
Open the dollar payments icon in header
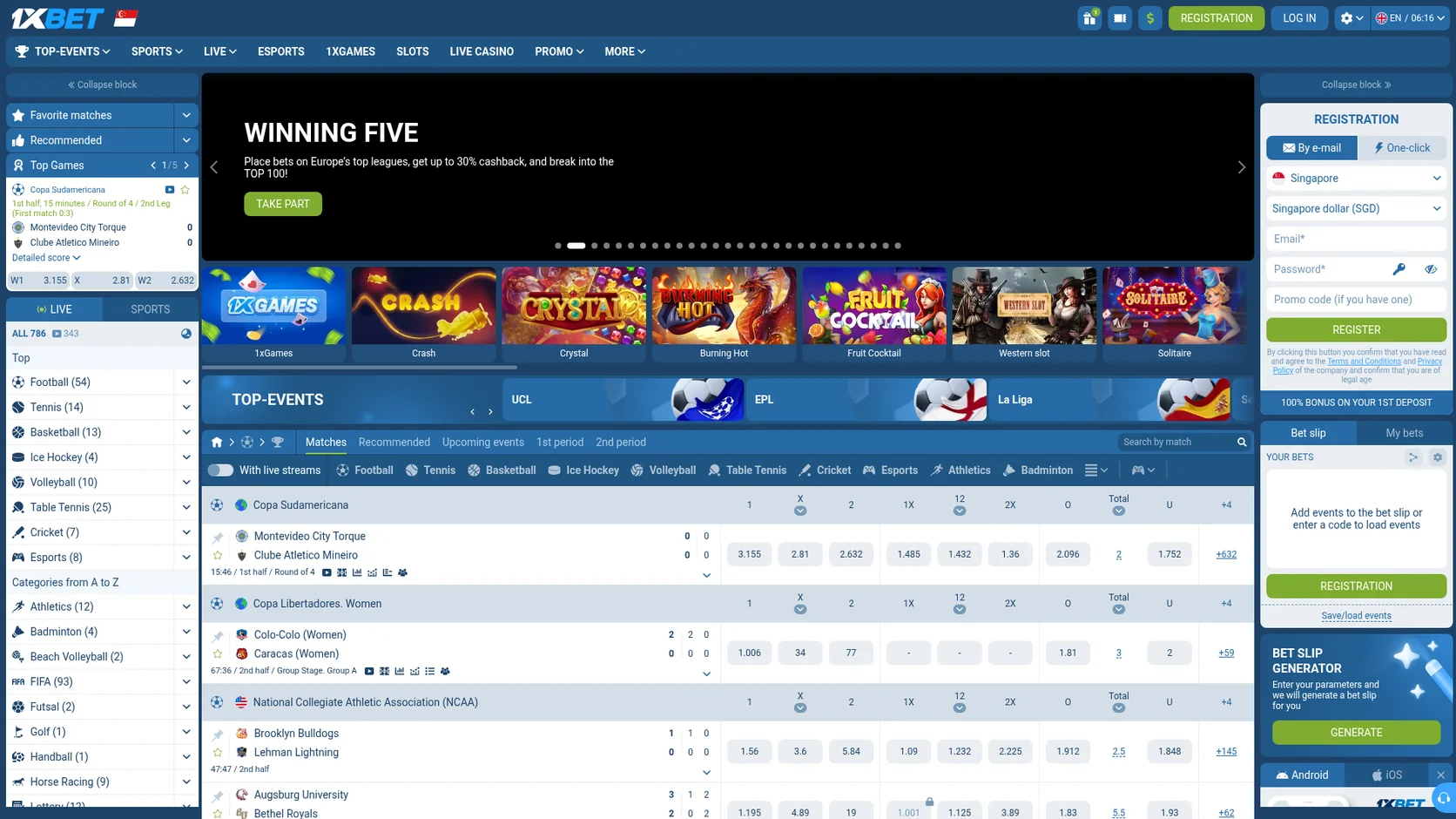click(1149, 18)
